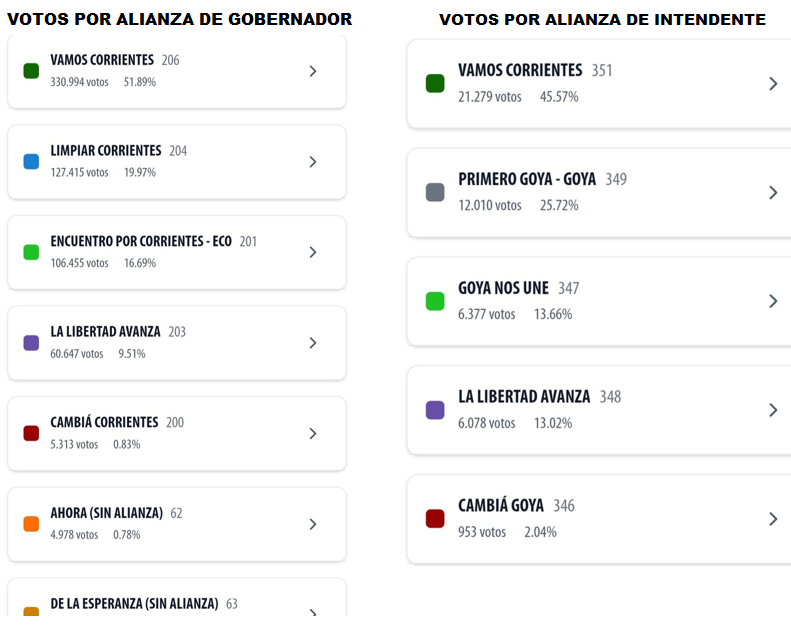The image size is (791, 627).
Task: Click orange Ahora (Sin Alianza) color square
Action: click(x=31, y=524)
